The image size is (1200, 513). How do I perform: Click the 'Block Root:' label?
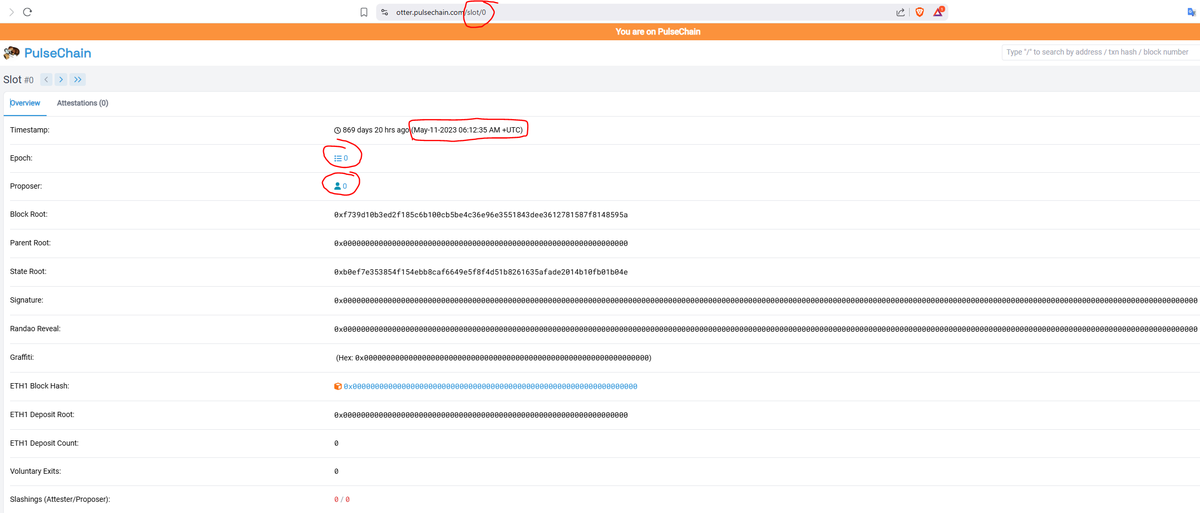(x=29, y=215)
